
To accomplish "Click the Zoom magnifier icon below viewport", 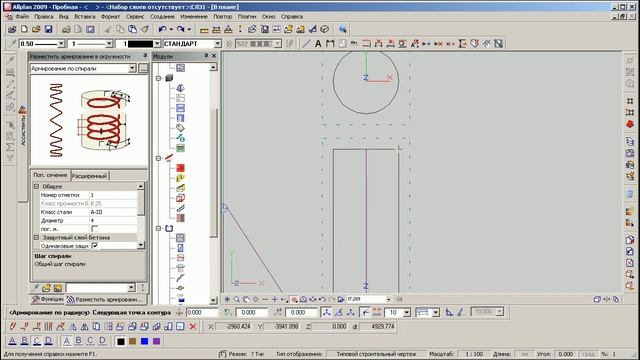I will coord(237,299).
